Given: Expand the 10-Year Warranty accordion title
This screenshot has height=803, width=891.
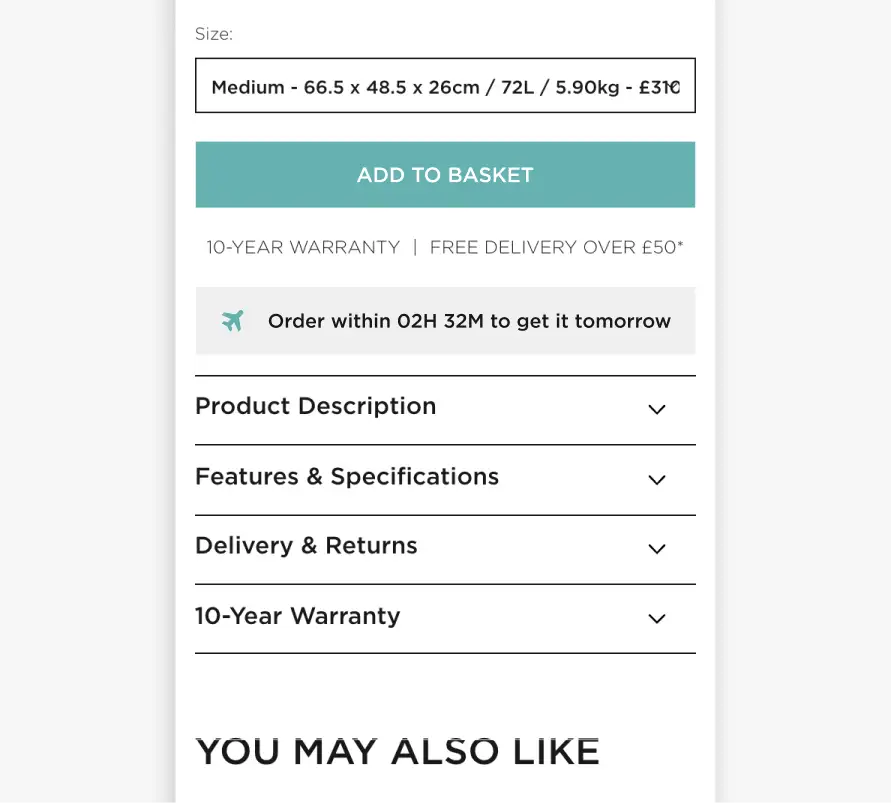Looking at the screenshot, I should point(298,616).
